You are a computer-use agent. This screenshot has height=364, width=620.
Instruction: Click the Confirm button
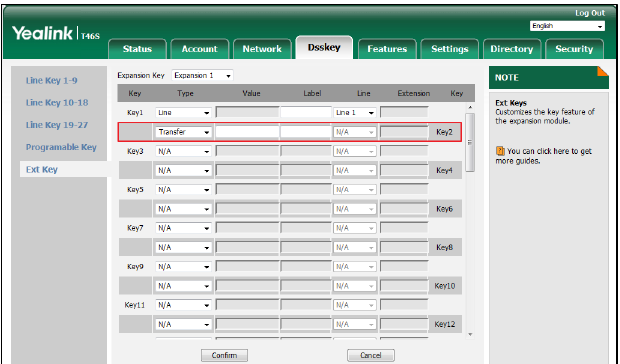coord(224,355)
